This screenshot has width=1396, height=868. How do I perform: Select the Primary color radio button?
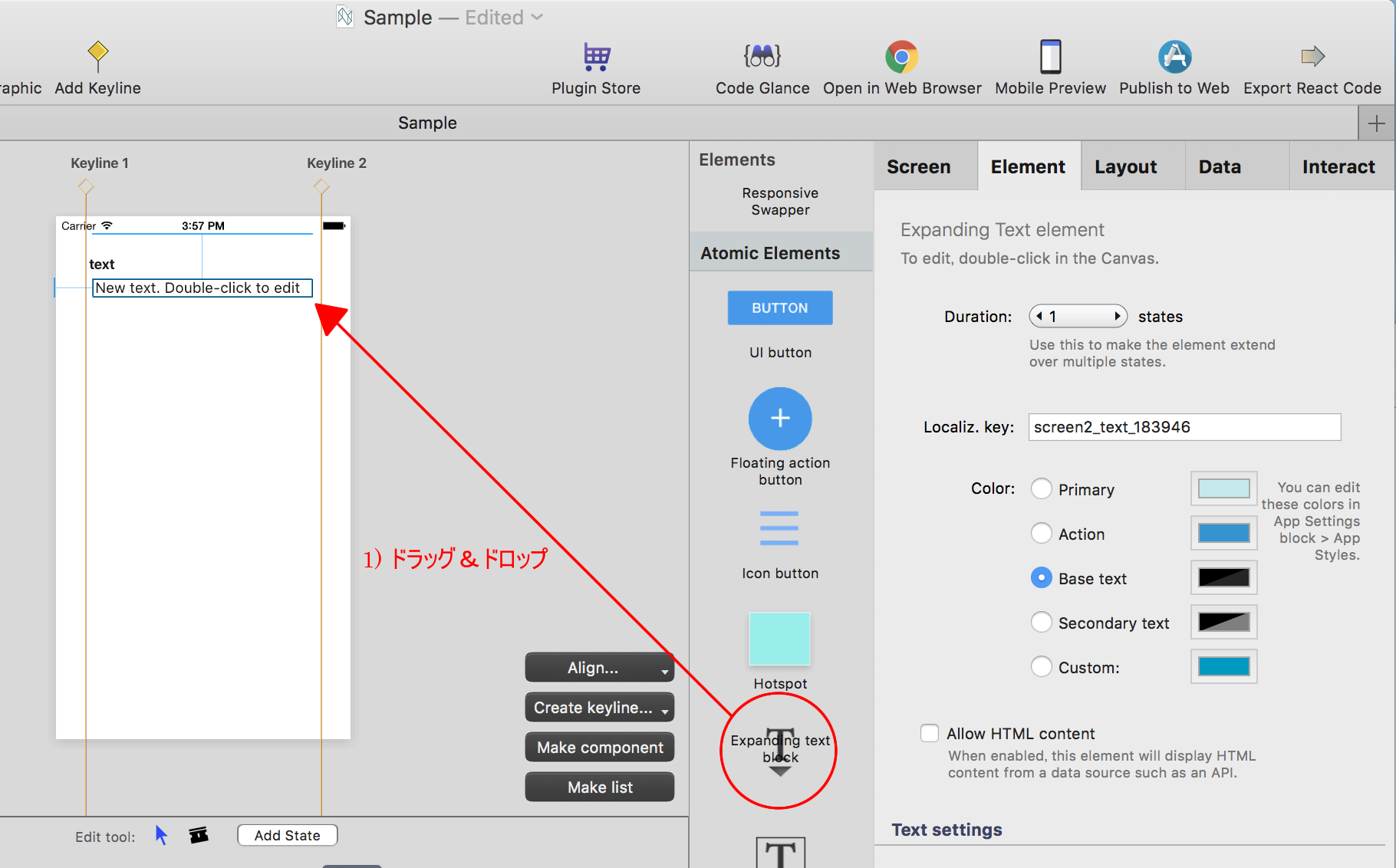tap(1041, 489)
